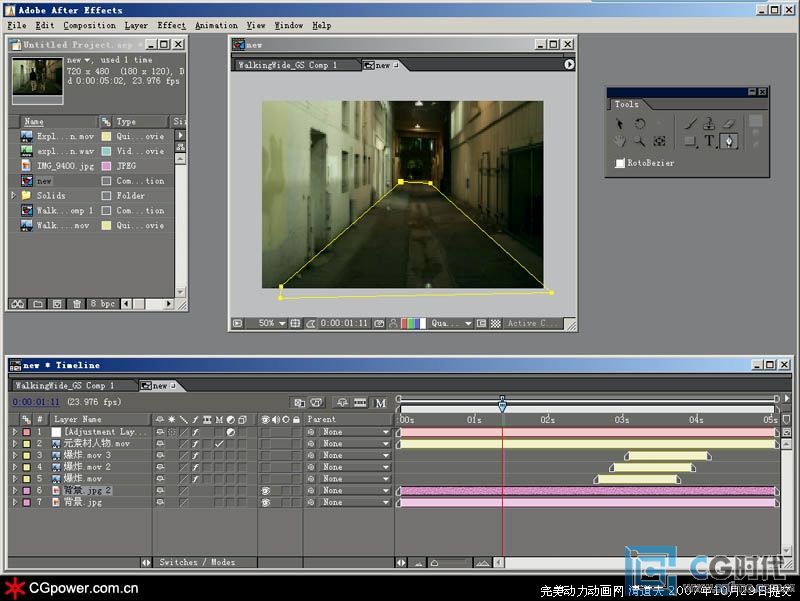Click the frame blending enable button in Timeline
This screenshot has height=601, width=800.
click(360, 403)
